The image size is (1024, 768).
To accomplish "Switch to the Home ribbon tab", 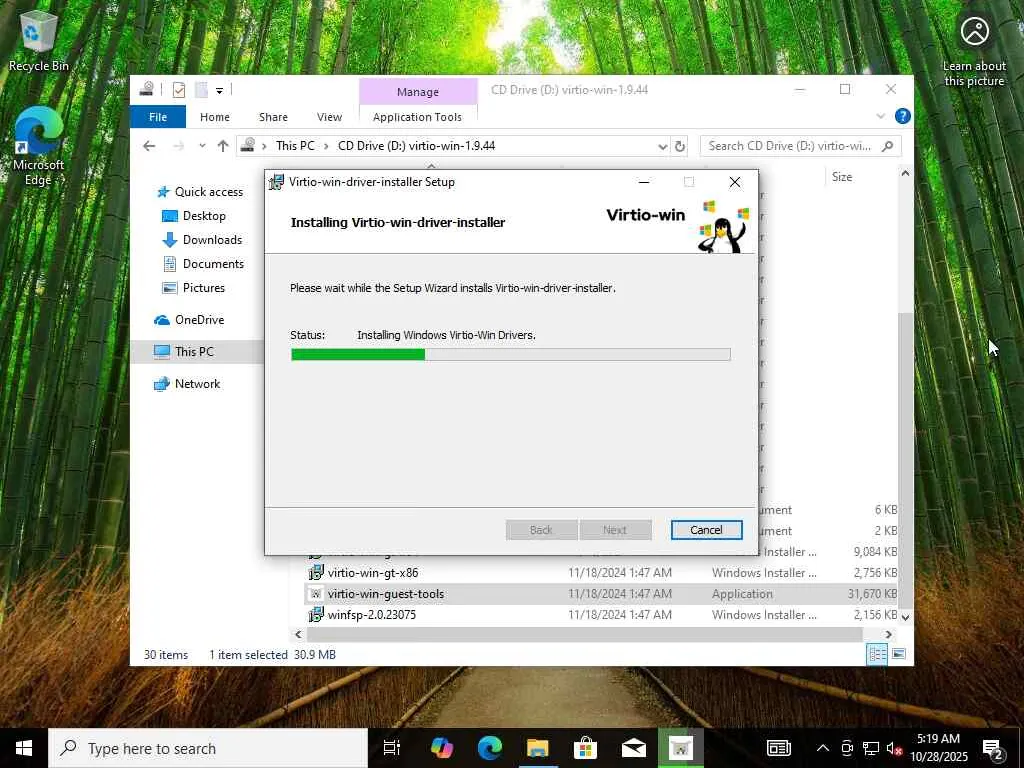I will 215,117.
